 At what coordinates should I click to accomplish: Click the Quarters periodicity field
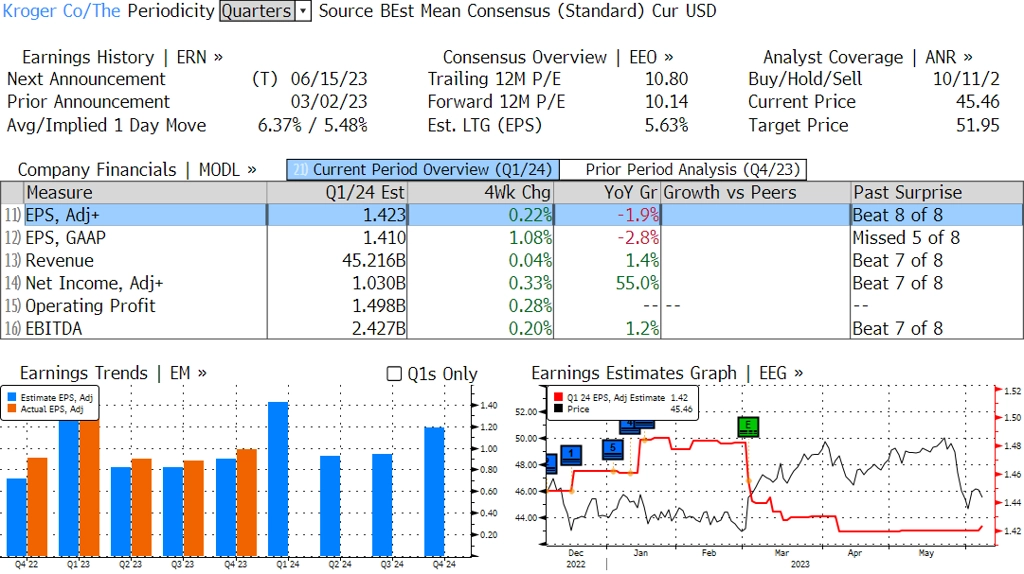click(257, 11)
